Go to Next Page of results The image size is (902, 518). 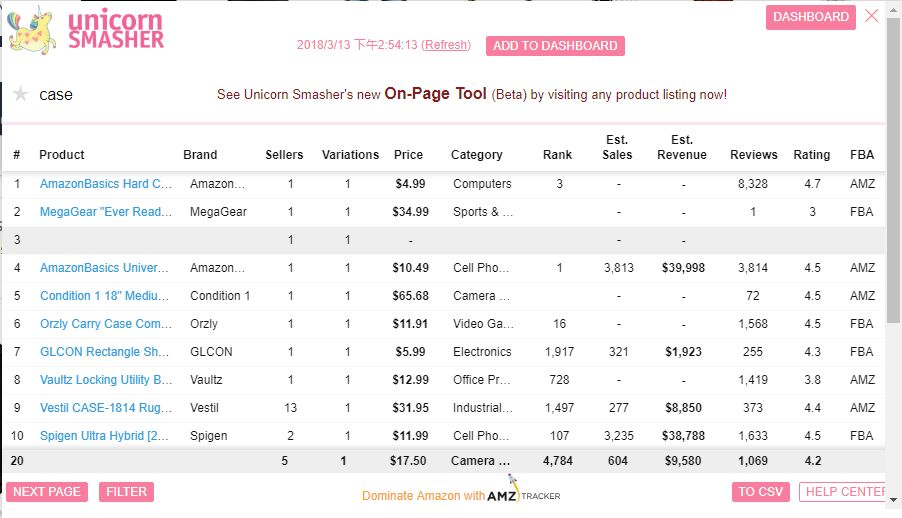click(47, 492)
